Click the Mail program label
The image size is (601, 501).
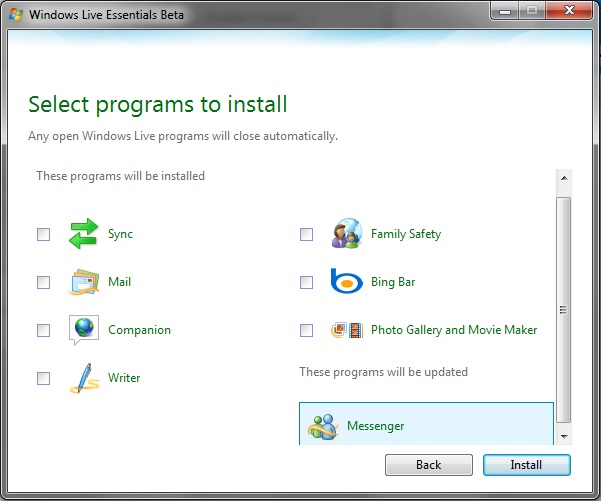[120, 282]
